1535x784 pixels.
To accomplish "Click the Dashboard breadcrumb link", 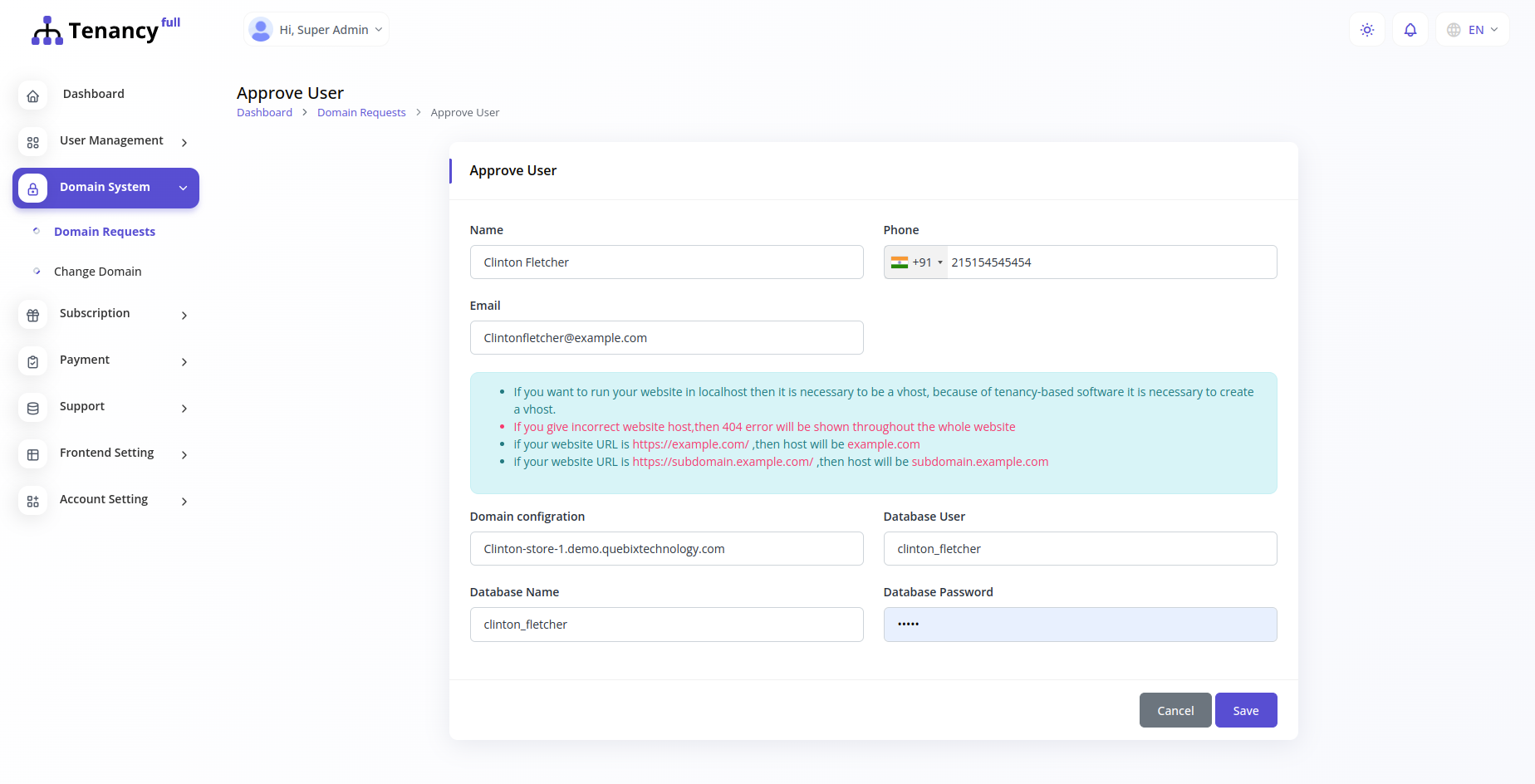I will [x=264, y=112].
